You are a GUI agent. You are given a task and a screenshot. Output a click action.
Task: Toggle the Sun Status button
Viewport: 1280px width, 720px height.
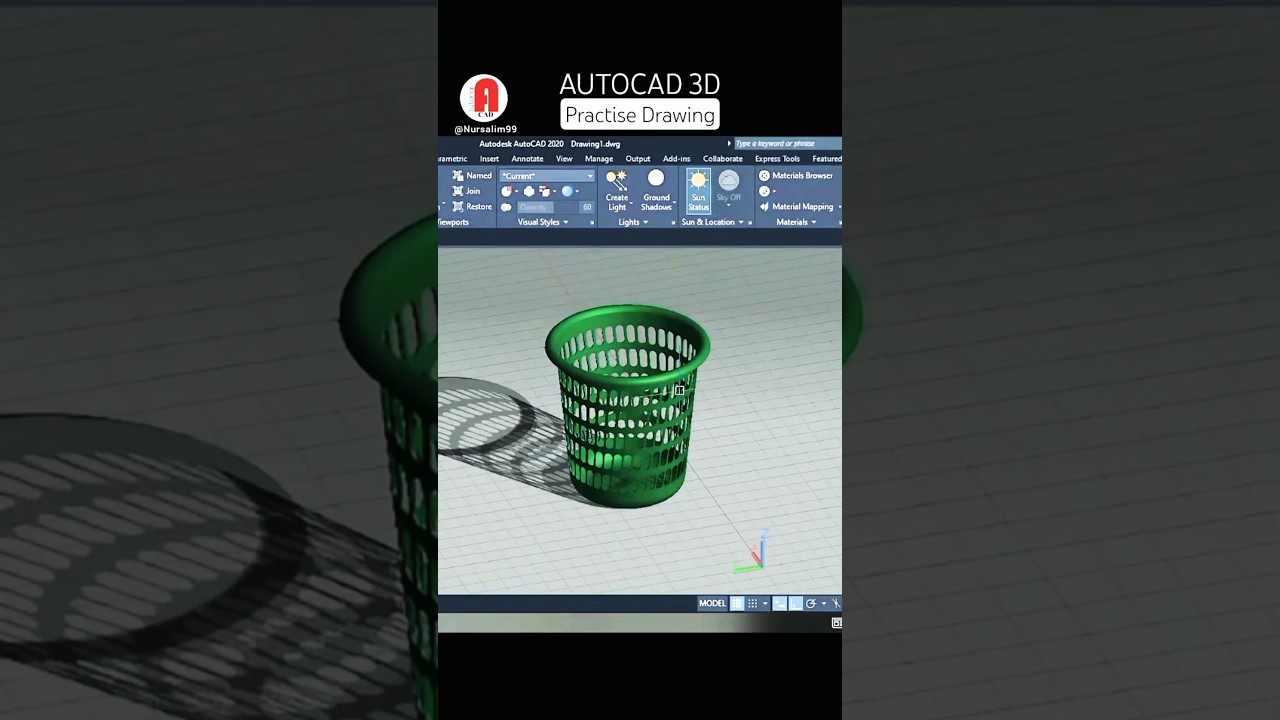click(698, 190)
